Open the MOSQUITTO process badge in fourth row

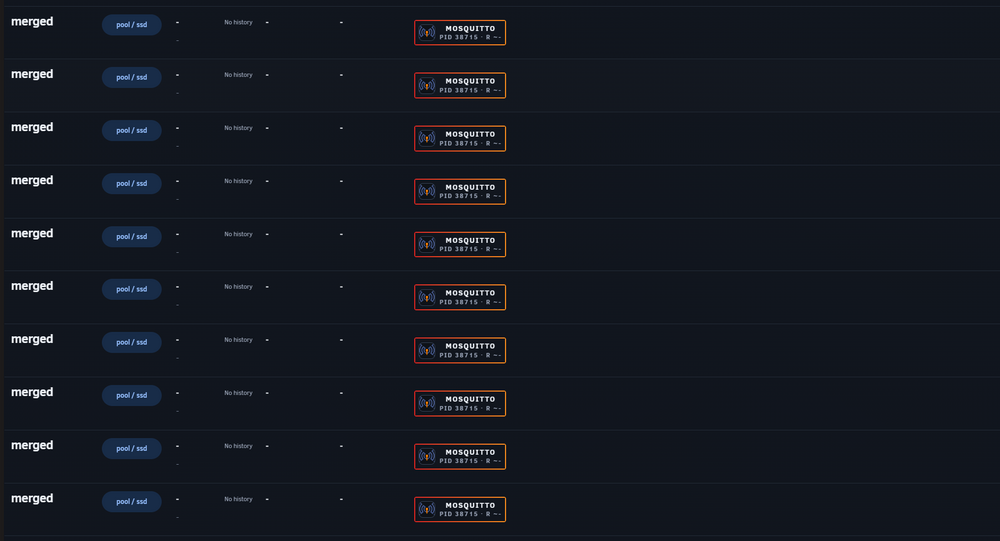[x=460, y=191]
